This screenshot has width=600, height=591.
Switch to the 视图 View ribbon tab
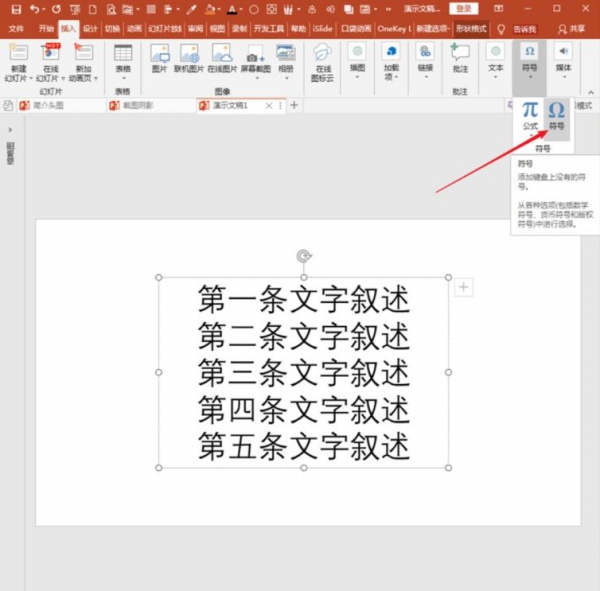(x=217, y=29)
